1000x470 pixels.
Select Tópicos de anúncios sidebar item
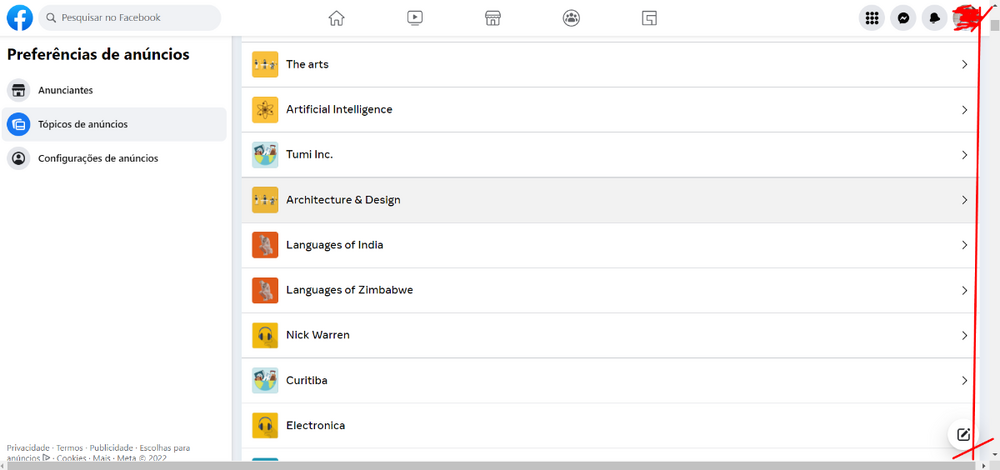click(x=114, y=124)
